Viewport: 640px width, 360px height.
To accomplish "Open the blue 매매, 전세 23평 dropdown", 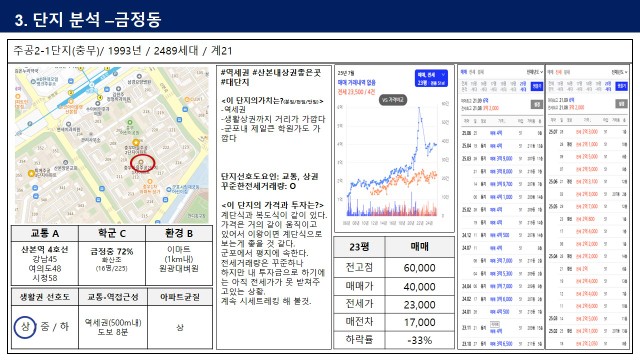I will [x=431, y=78].
